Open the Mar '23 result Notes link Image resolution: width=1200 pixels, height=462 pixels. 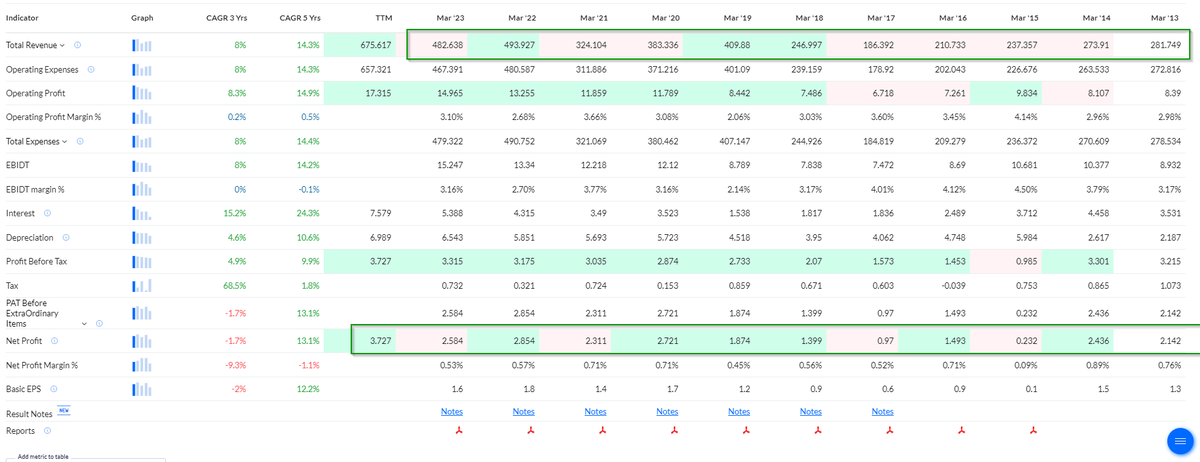(451, 412)
